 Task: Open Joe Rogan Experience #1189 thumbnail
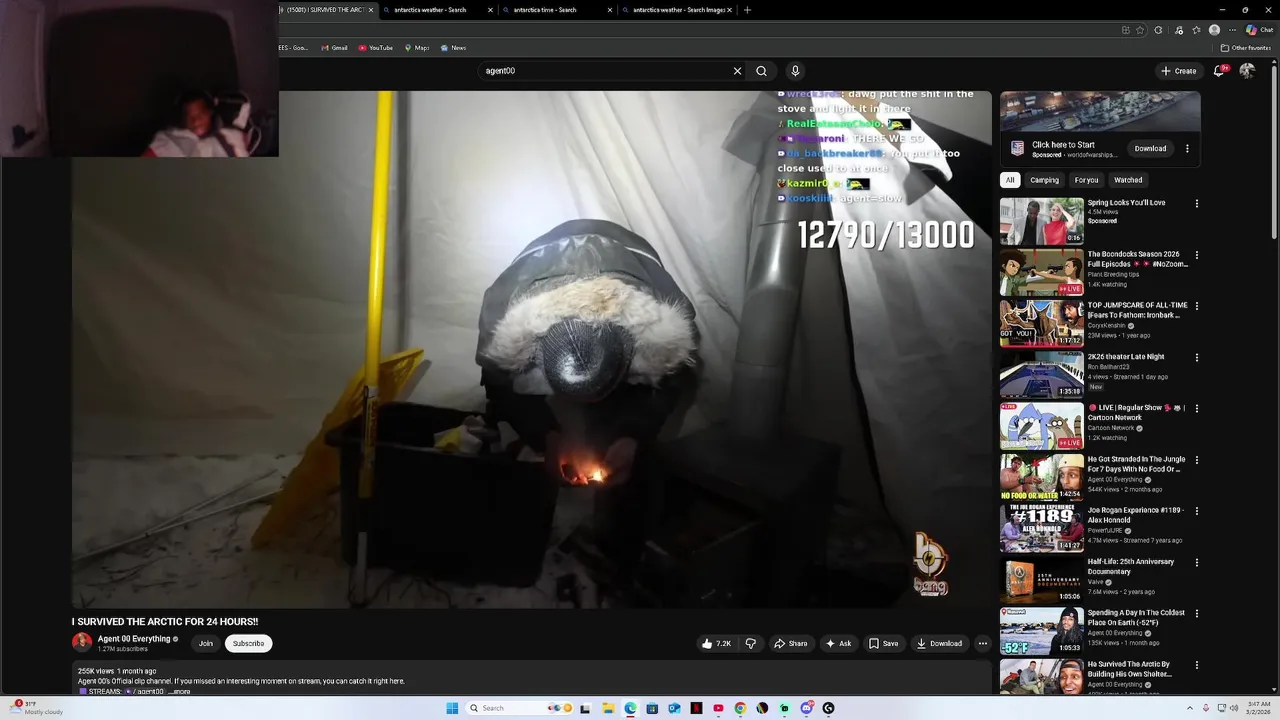(1041, 528)
